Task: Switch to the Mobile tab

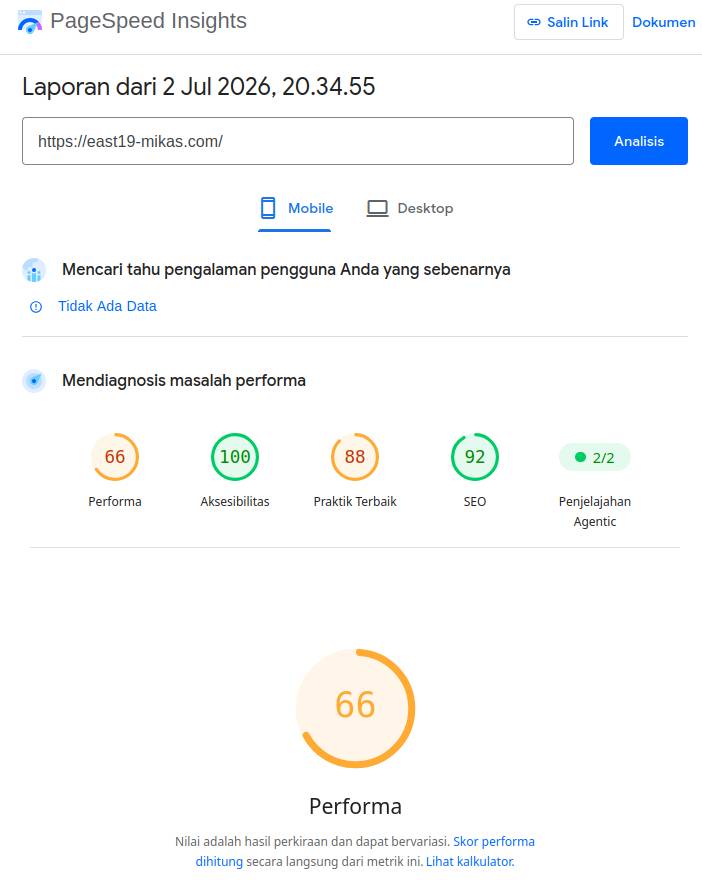Action: 295,209
